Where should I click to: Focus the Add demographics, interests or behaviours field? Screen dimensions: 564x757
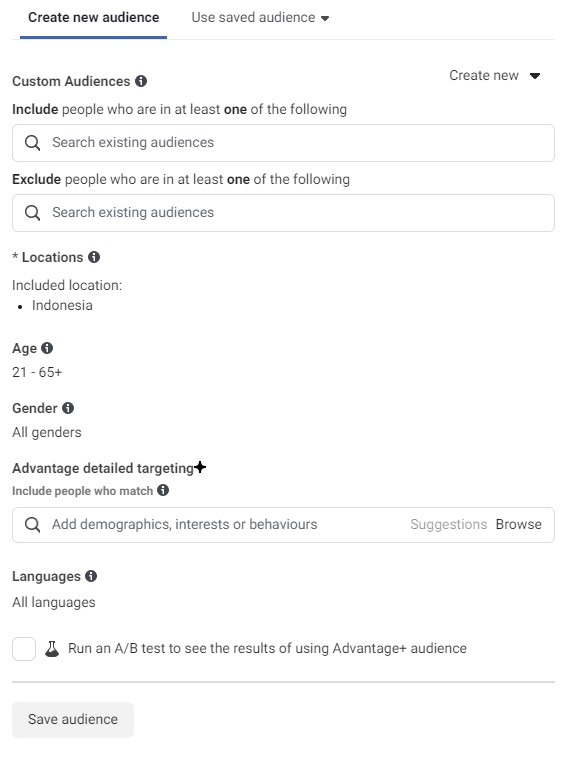[283, 525]
